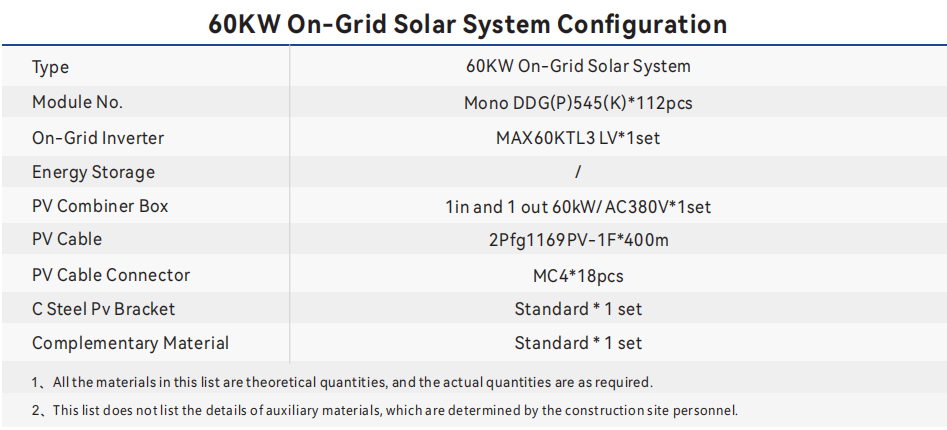Select the "Module No." label cell
This screenshot has width=947, height=430.
[78, 102]
